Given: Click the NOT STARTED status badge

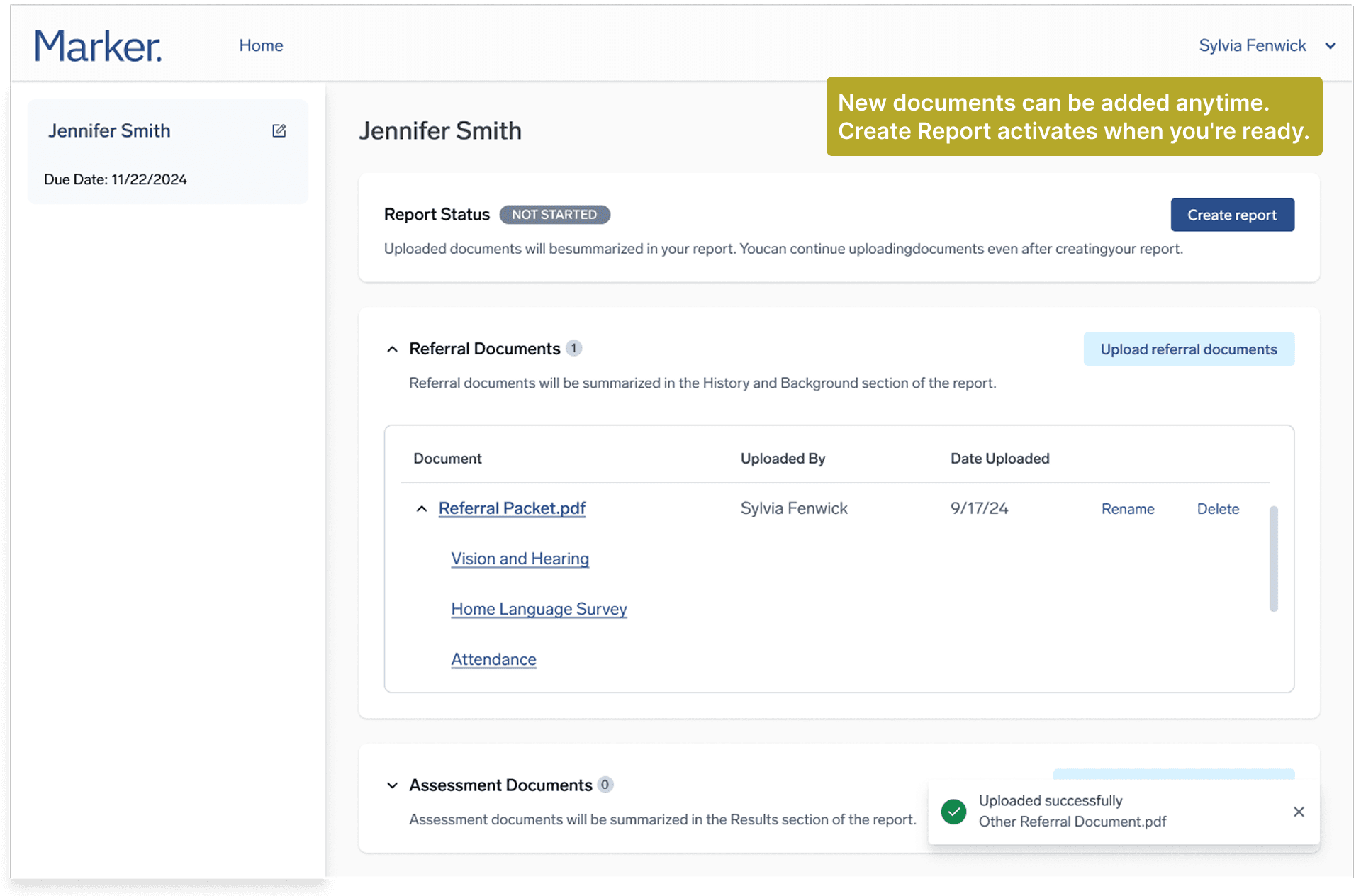Looking at the screenshot, I should coord(554,215).
